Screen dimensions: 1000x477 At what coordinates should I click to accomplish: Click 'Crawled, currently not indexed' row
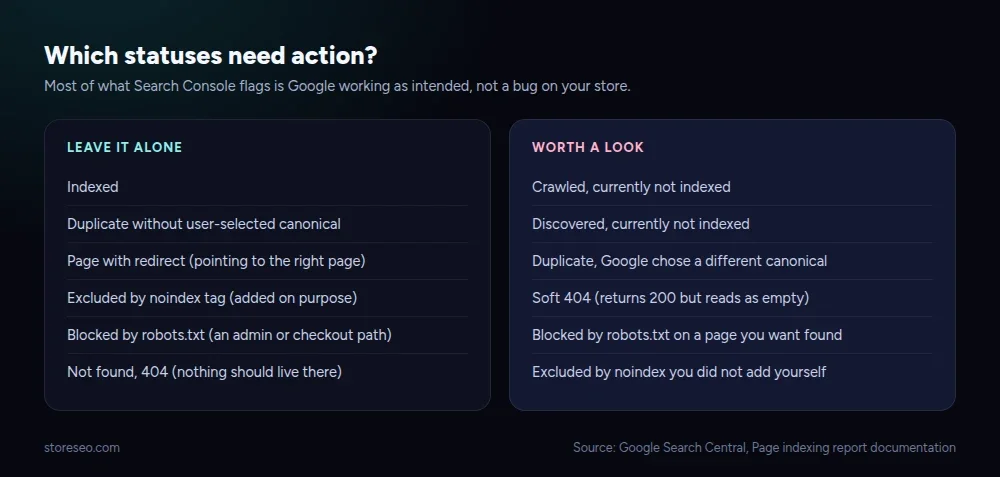tap(732, 187)
